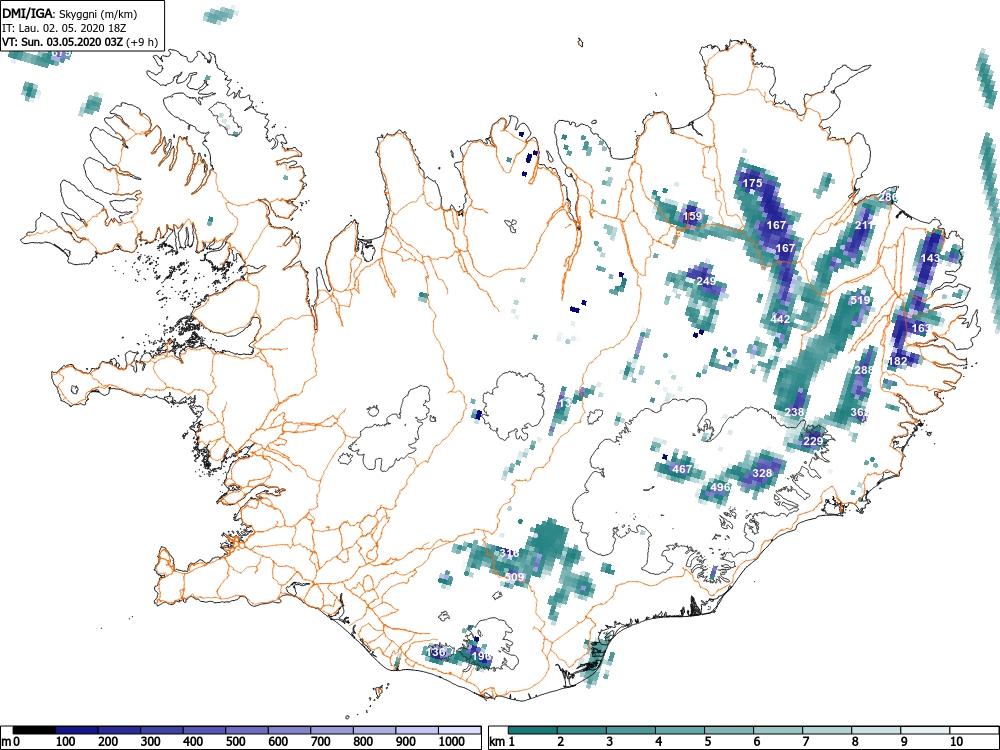Click the dark navy 100–200 m legend swatch

(x=77, y=730)
